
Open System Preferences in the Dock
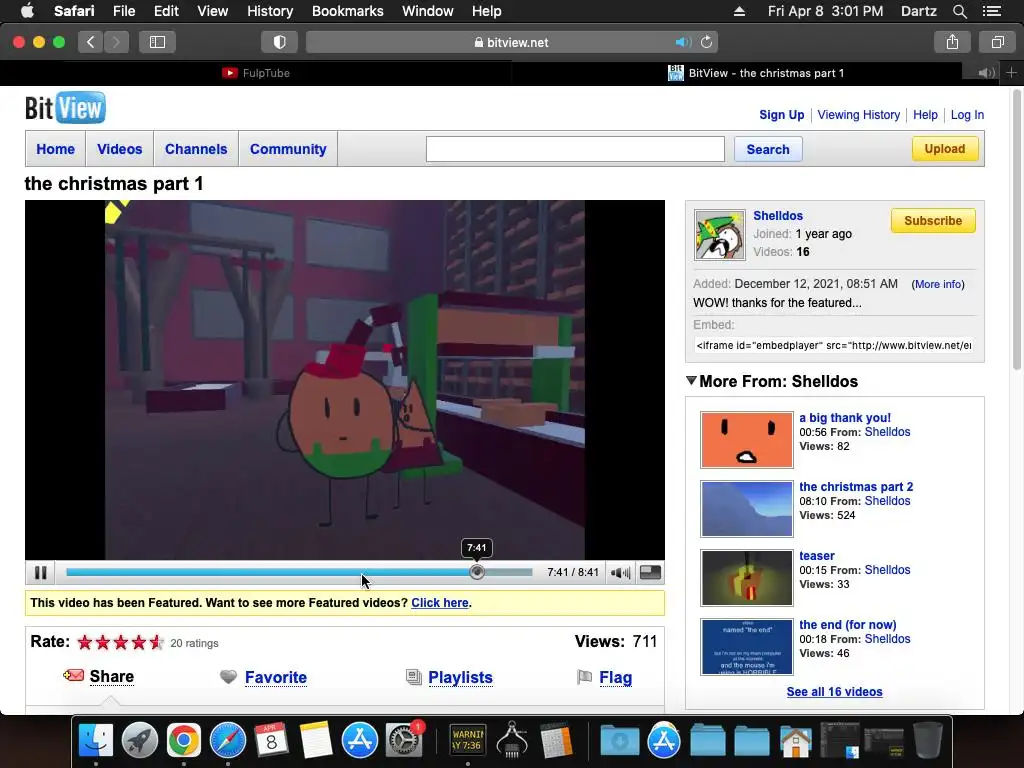click(404, 741)
